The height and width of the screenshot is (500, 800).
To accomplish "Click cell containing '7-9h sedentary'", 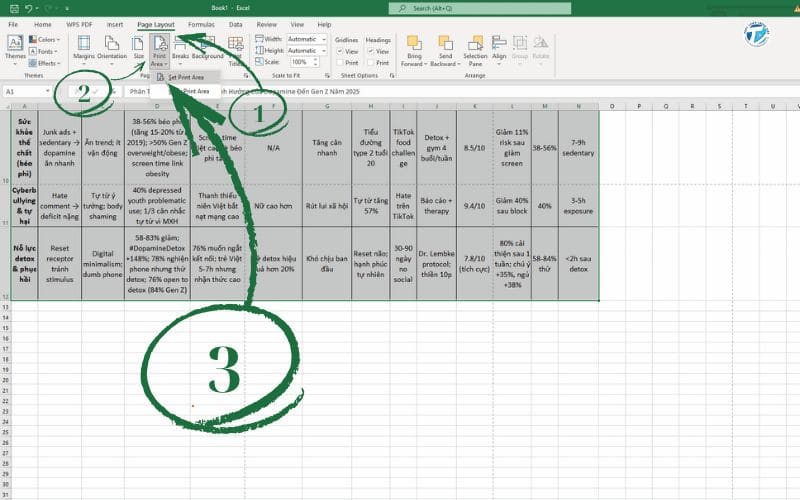I will [578, 147].
